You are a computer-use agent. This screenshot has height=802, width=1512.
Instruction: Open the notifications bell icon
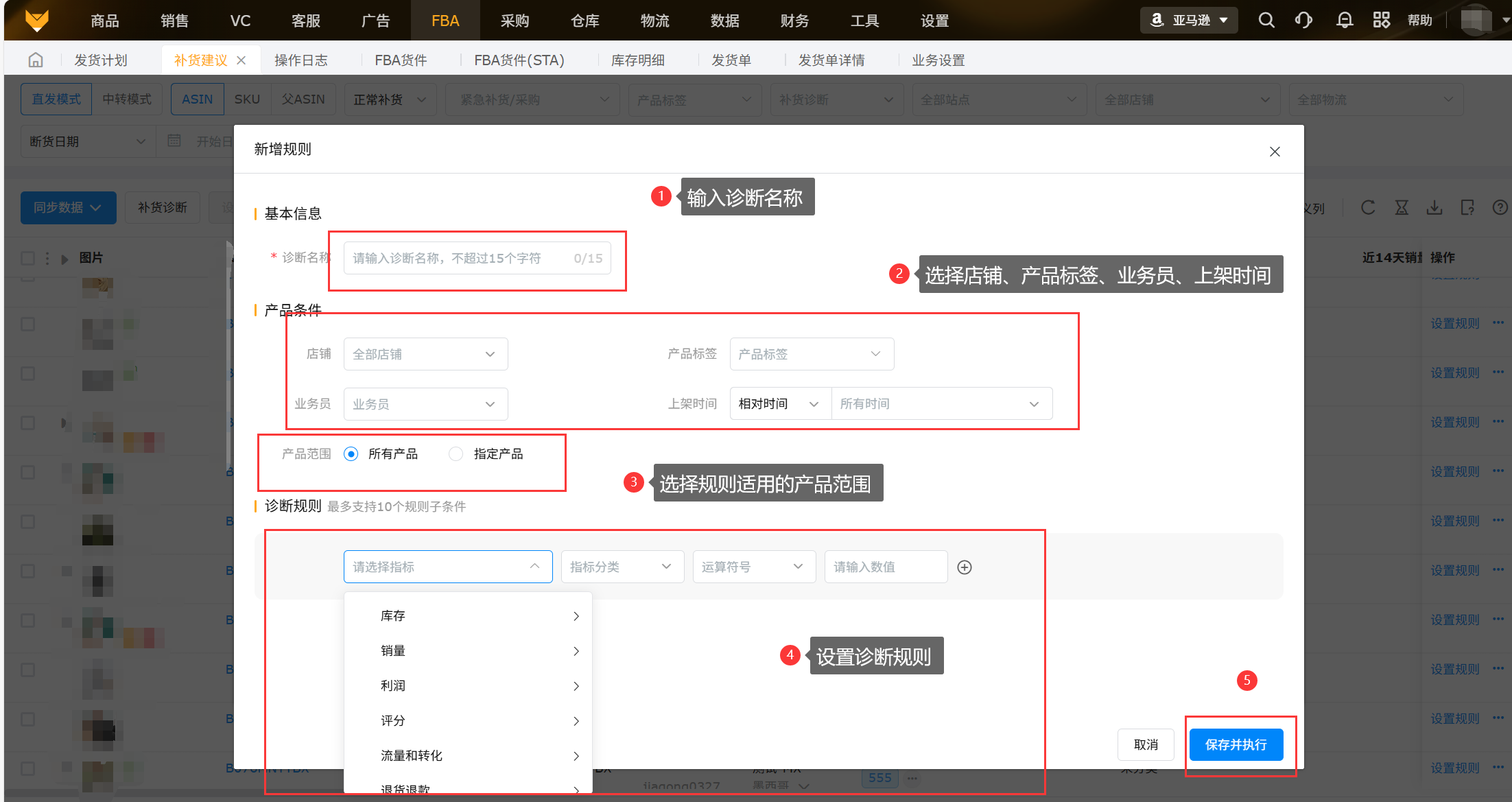[x=1345, y=20]
